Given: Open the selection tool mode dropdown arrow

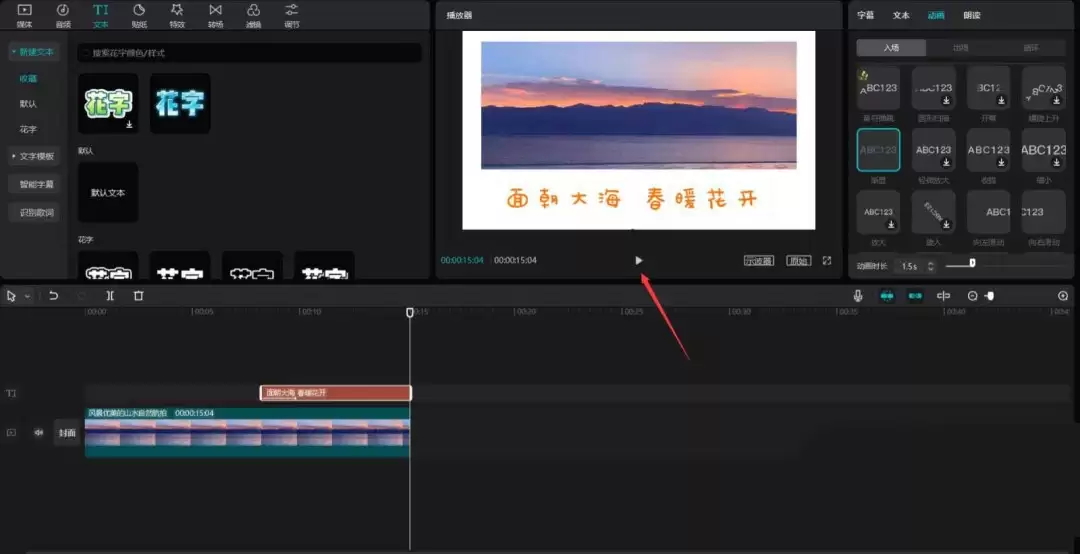Looking at the screenshot, I should click(x=27, y=296).
